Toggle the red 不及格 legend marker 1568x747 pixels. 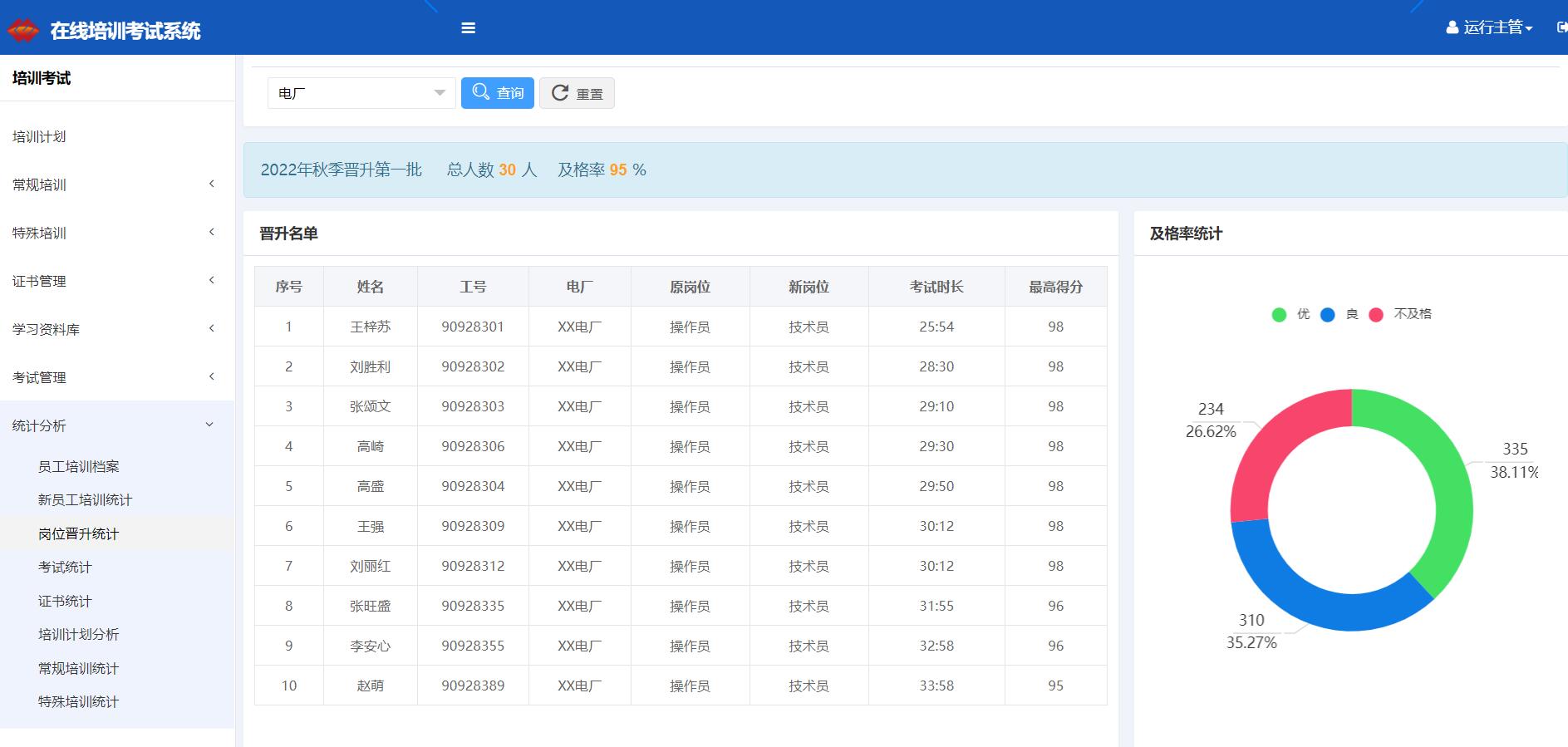pyautogui.click(x=1376, y=314)
